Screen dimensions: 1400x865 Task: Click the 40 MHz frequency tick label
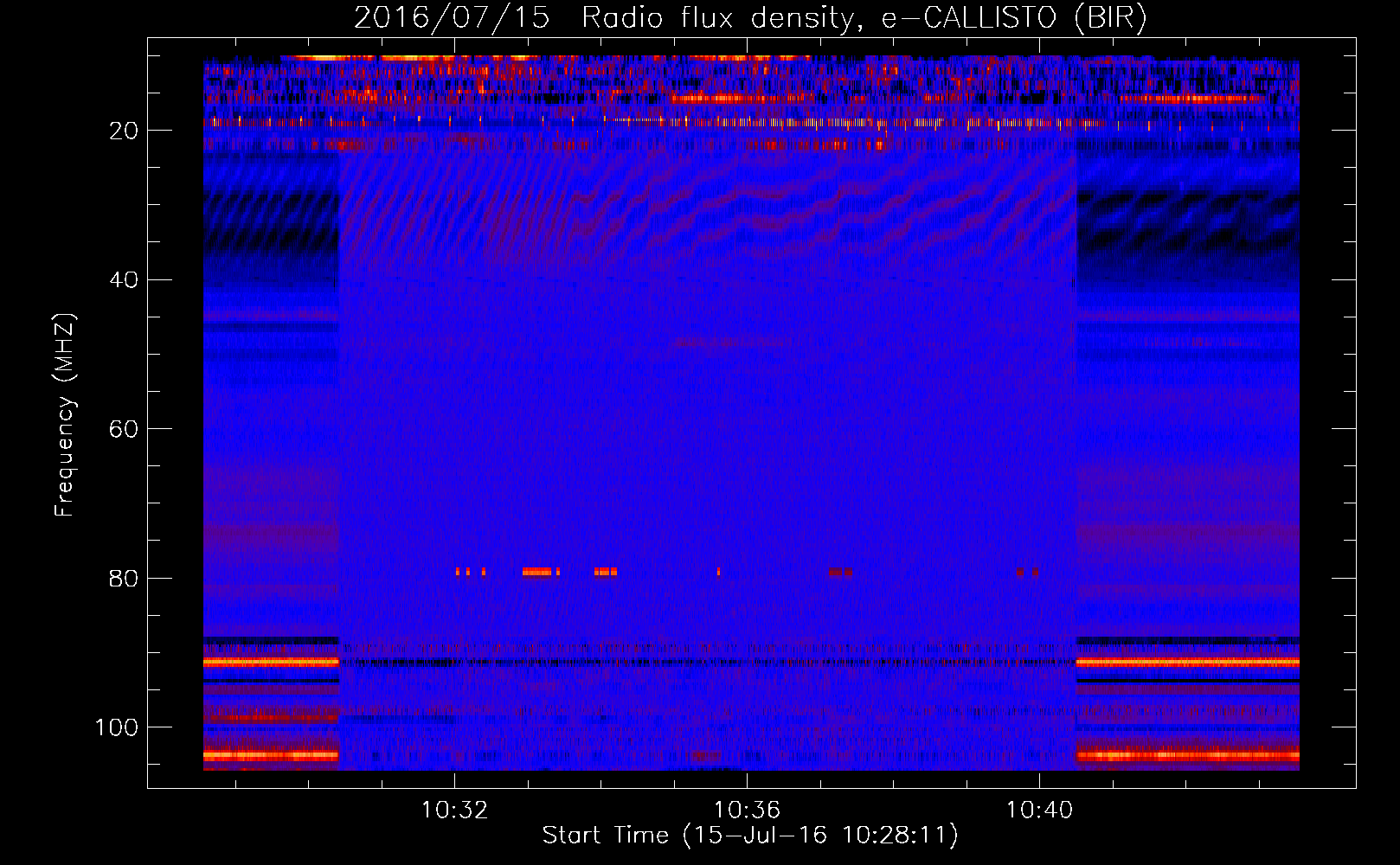pyautogui.click(x=124, y=280)
